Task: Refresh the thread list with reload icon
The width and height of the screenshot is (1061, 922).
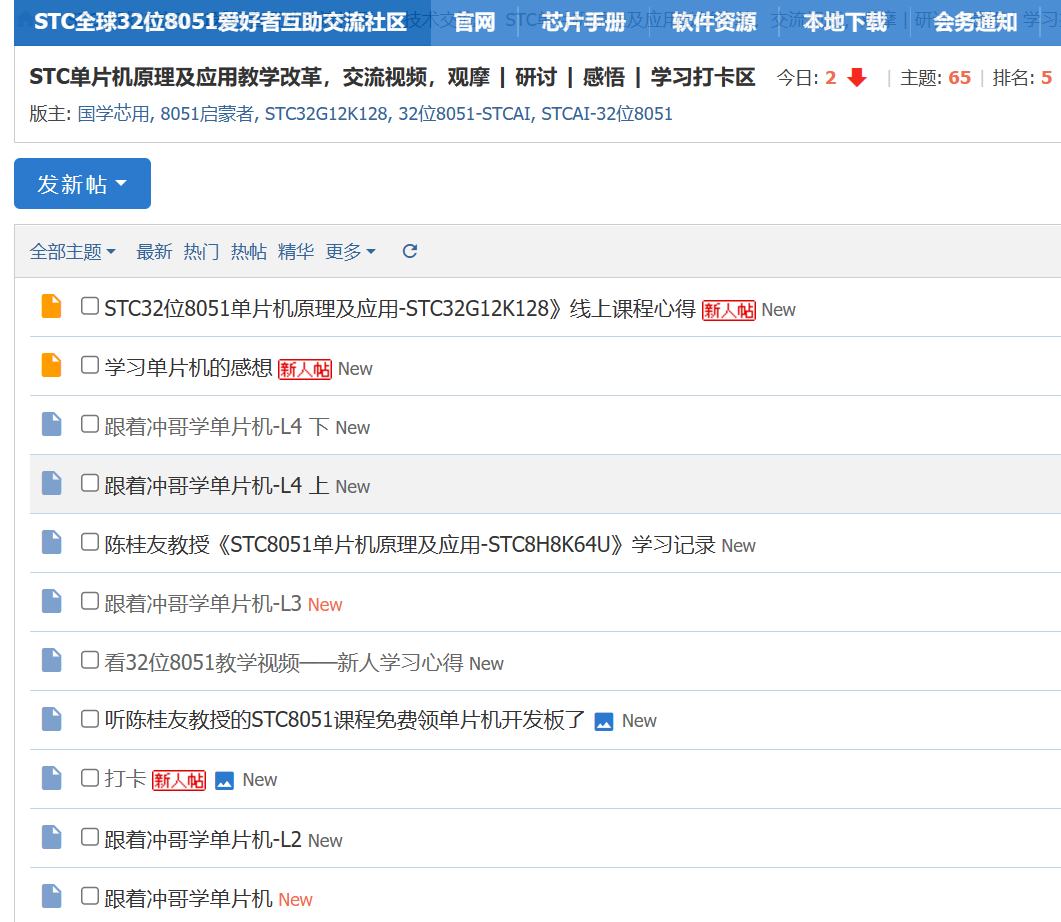Action: click(409, 252)
